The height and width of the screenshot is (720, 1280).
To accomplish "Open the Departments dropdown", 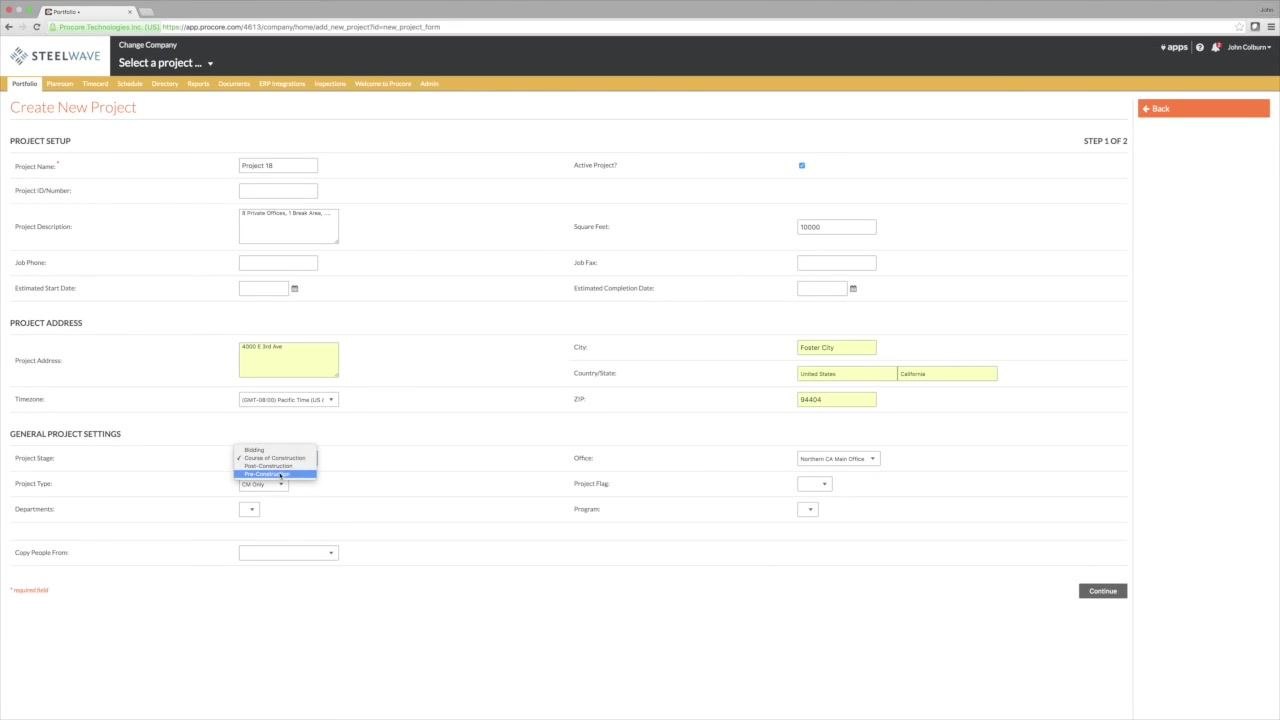I will pyautogui.click(x=249, y=510).
